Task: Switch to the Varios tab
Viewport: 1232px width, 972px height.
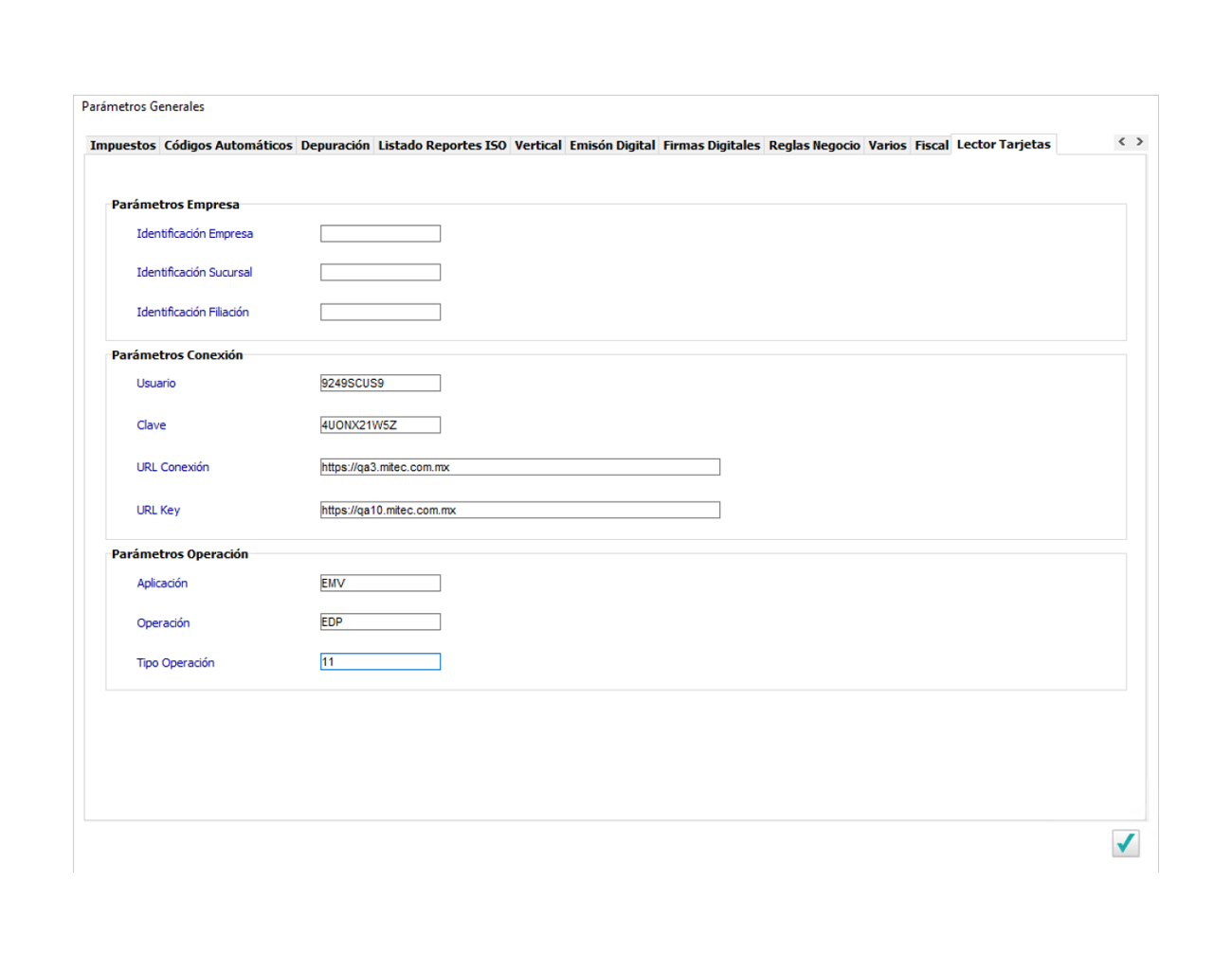Action: pos(887,146)
